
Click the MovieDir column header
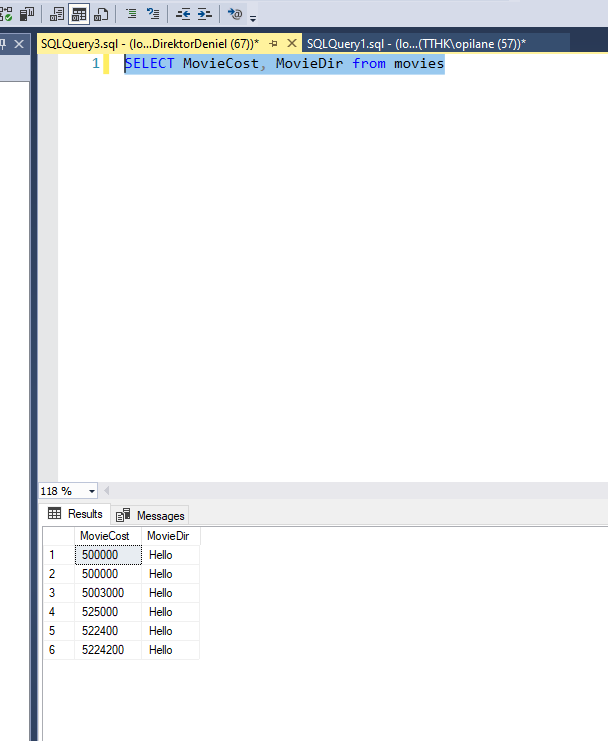(168, 536)
